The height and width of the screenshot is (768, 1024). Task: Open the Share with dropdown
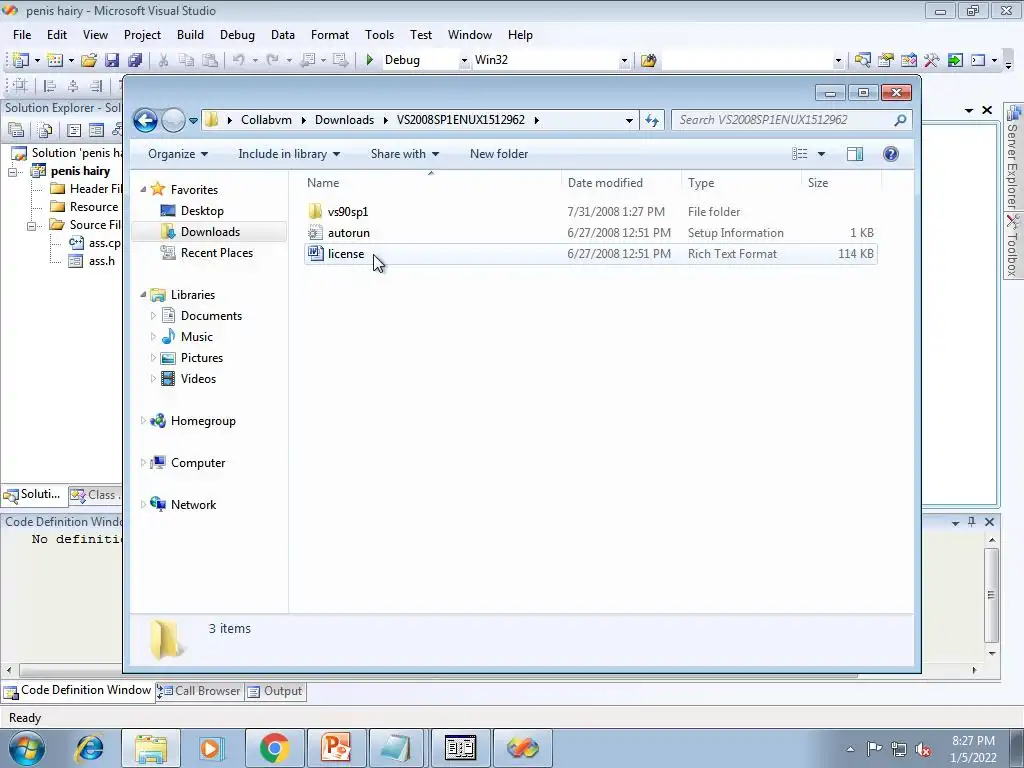pos(404,154)
